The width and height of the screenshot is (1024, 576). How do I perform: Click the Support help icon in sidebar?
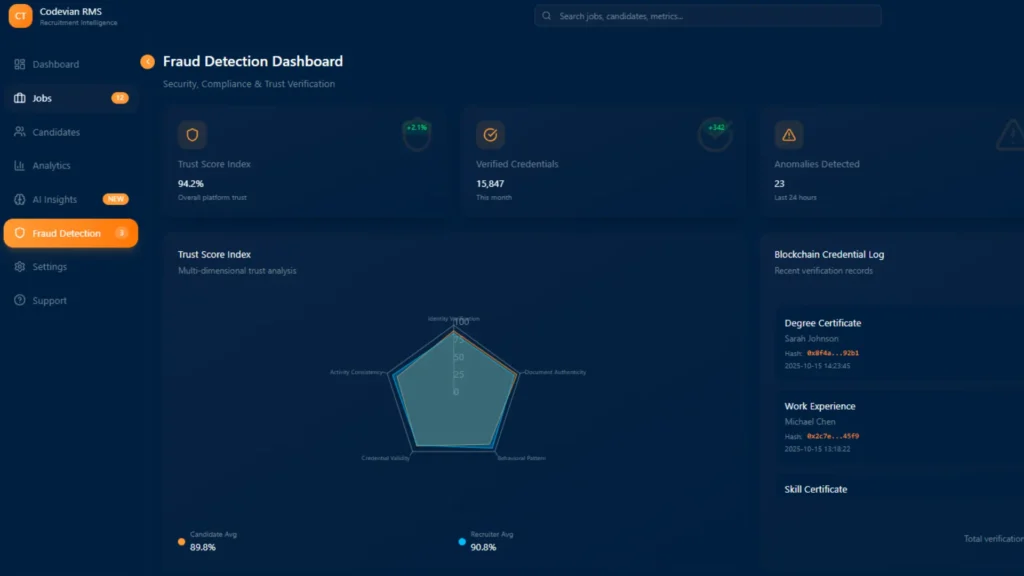click(20, 301)
